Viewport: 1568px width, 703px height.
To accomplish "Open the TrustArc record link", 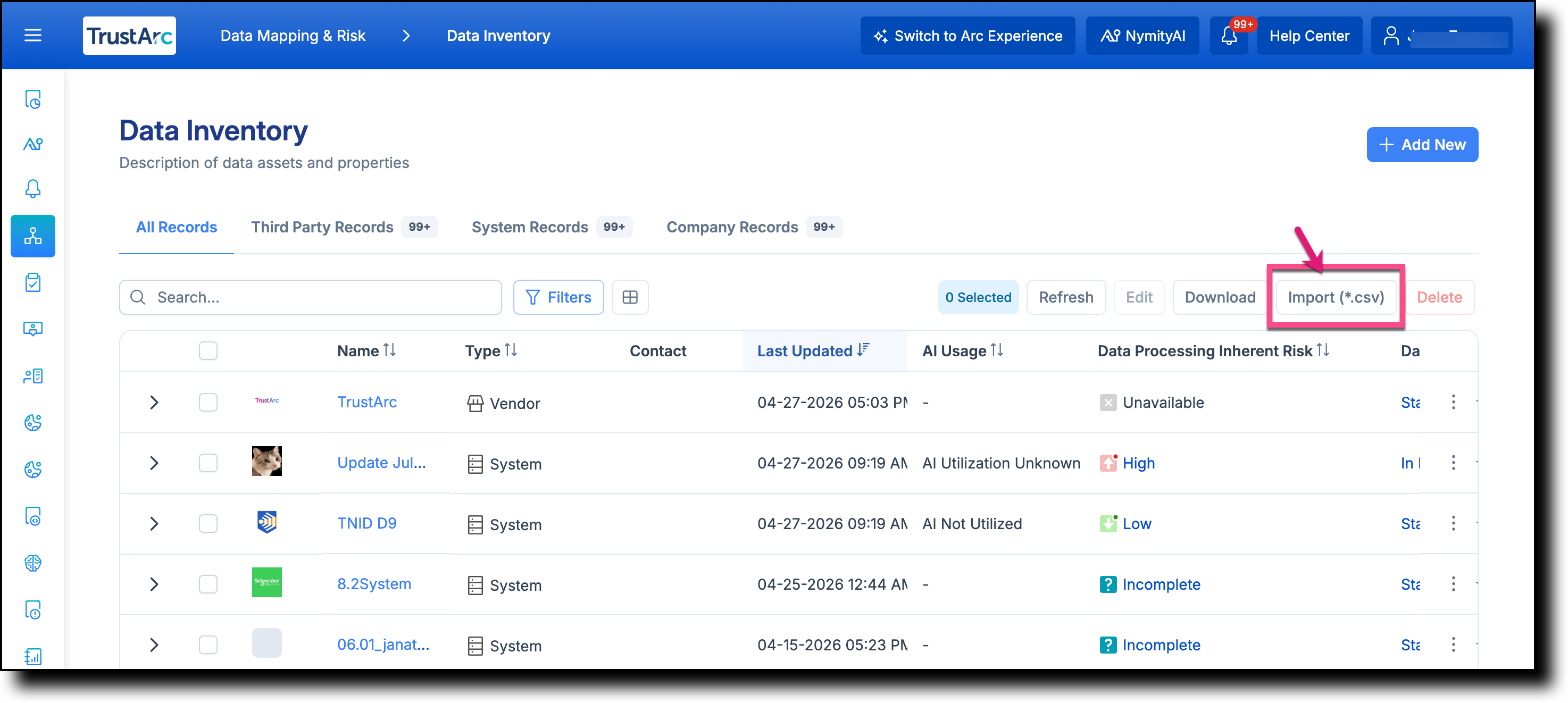I will (x=367, y=403).
